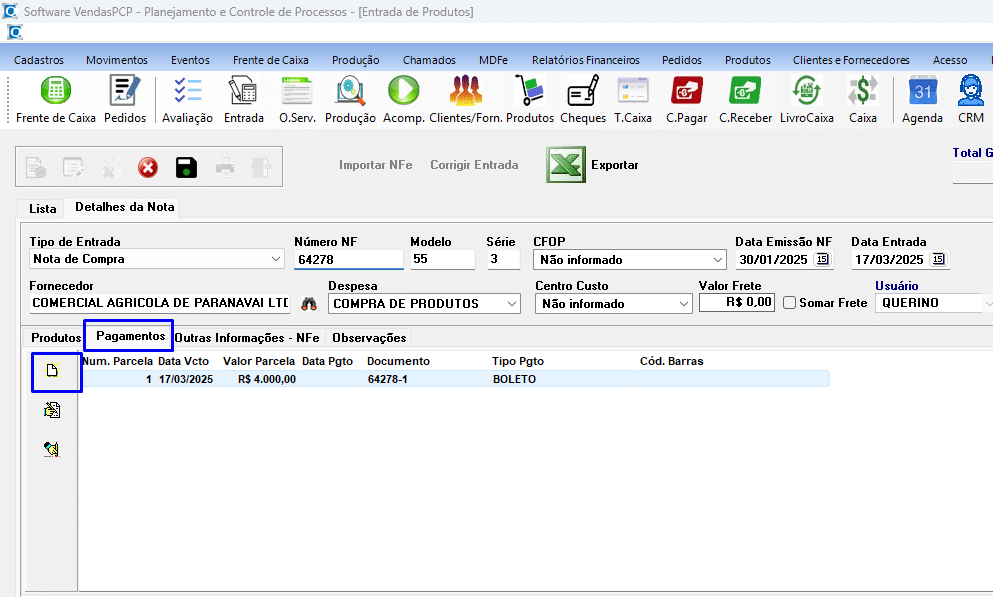The image size is (993, 597).
Task: Click the red cancel X icon
Action: (148, 167)
